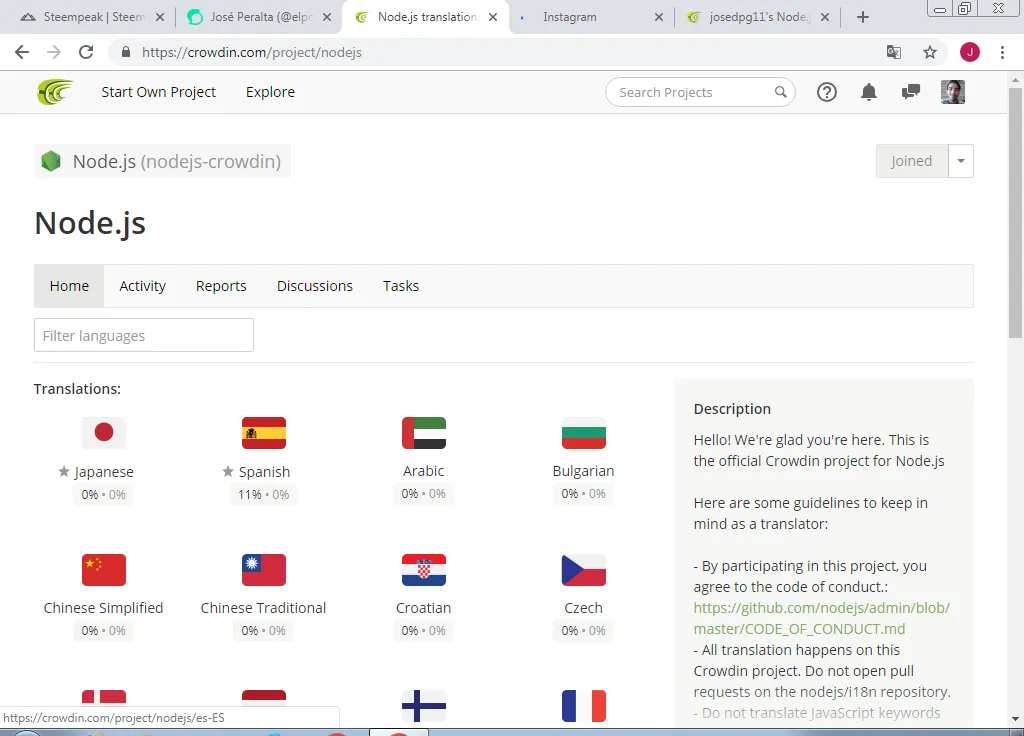Image resolution: width=1024 pixels, height=736 pixels.
Task: Open the Japanese language link
Action: click(104, 472)
